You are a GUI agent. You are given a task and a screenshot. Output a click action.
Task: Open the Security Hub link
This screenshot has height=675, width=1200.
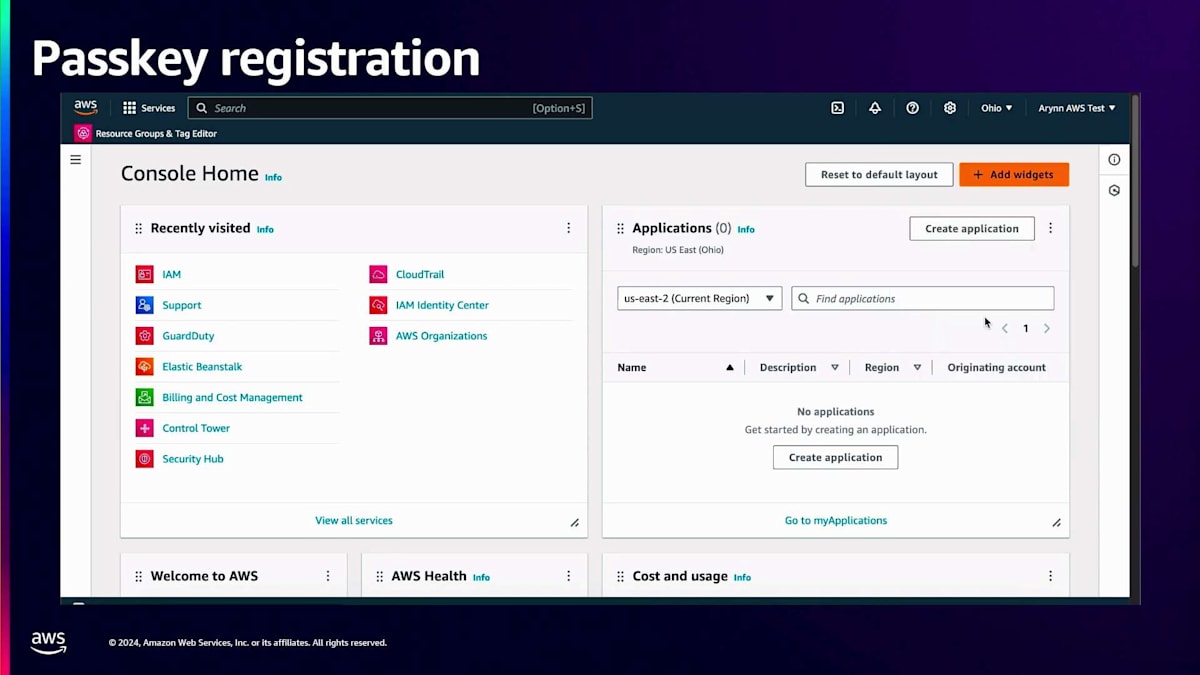coord(193,459)
